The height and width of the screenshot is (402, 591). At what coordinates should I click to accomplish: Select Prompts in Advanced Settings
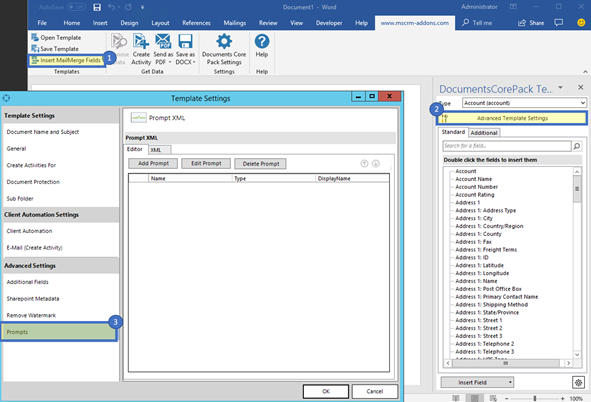59,332
